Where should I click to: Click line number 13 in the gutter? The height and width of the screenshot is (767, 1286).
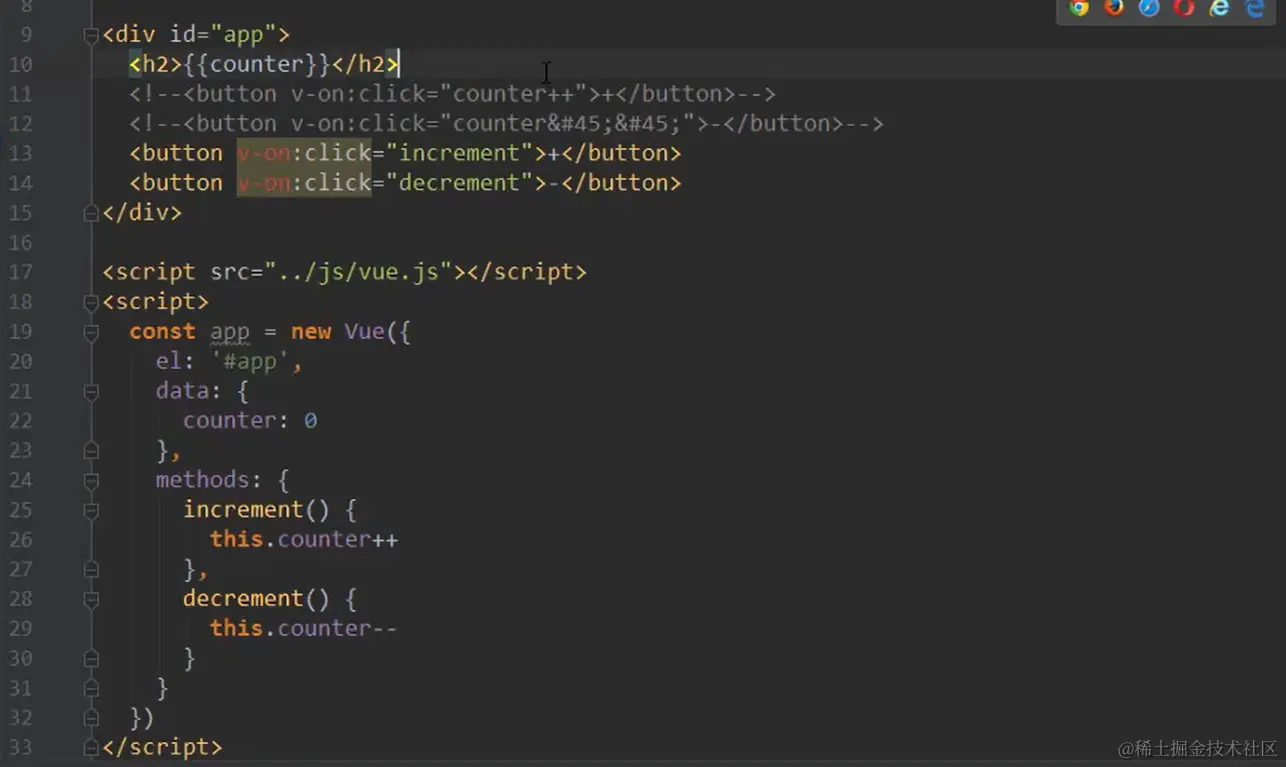point(21,153)
